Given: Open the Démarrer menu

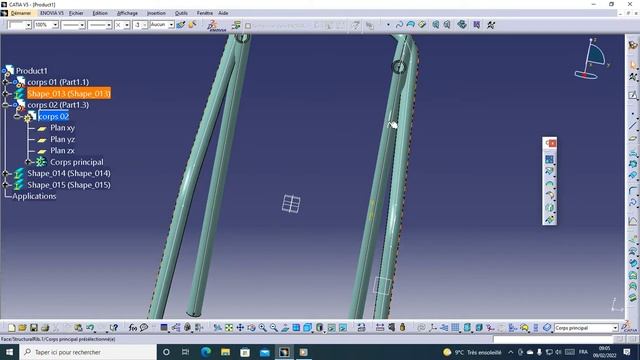Looking at the screenshot, I should (x=20, y=13).
